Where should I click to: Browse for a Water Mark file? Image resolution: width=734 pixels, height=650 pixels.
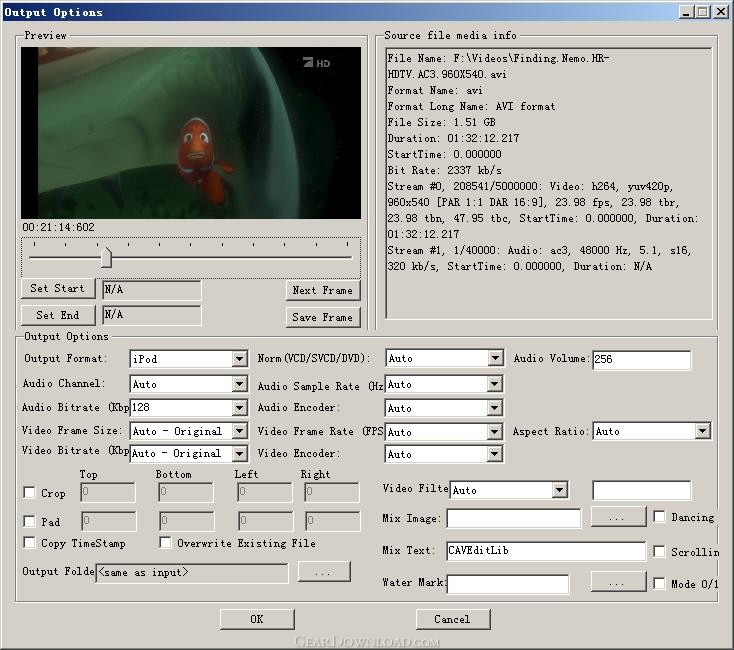[x=618, y=582]
